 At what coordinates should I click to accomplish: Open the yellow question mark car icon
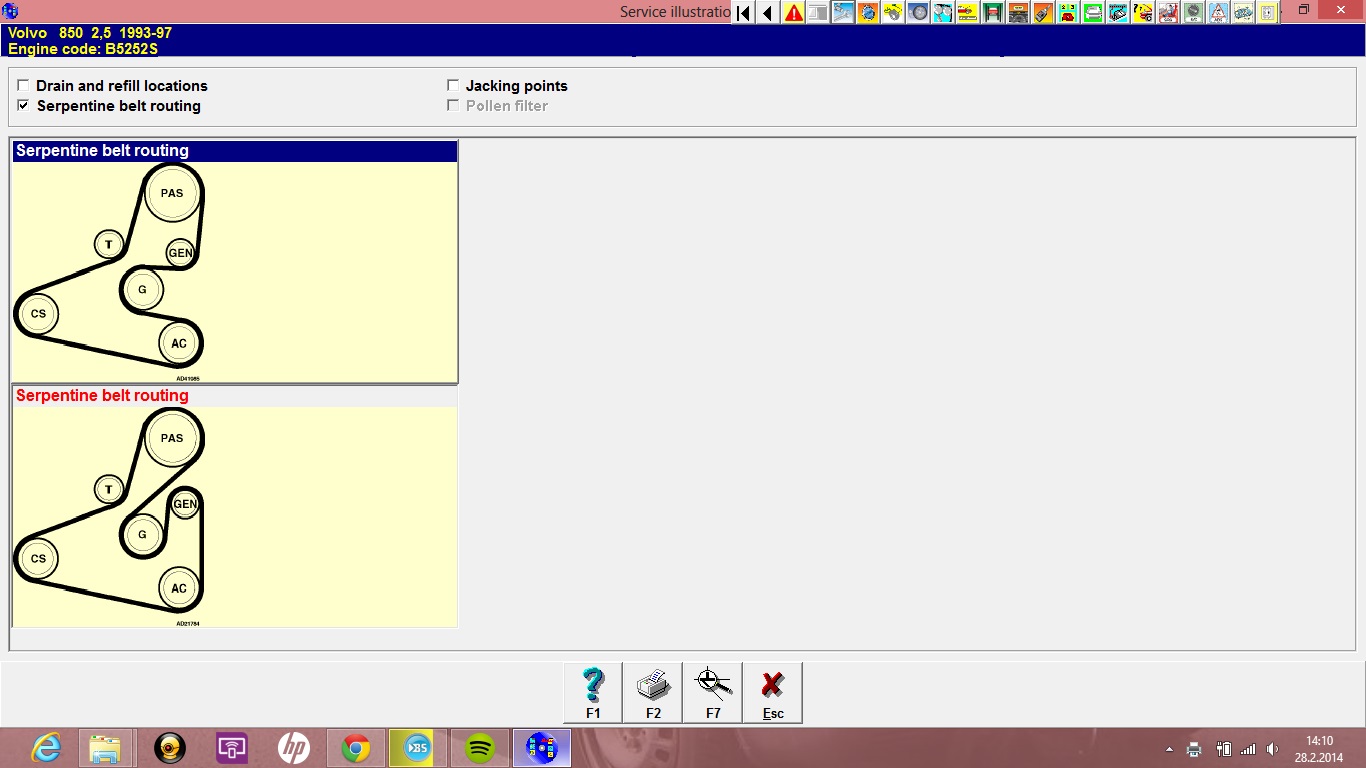[x=1143, y=13]
